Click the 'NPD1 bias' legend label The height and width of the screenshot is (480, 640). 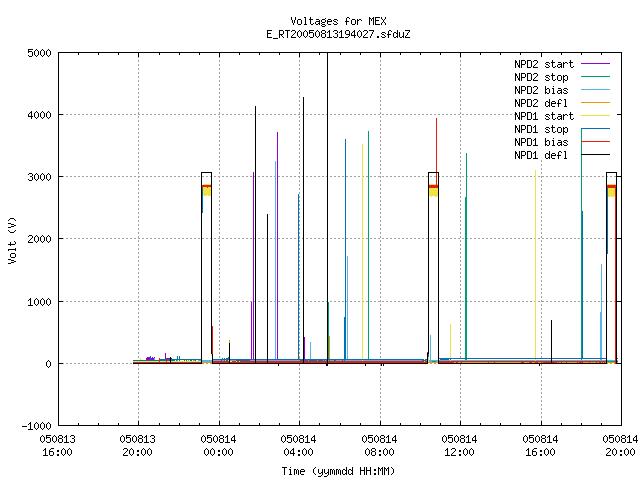(x=541, y=142)
